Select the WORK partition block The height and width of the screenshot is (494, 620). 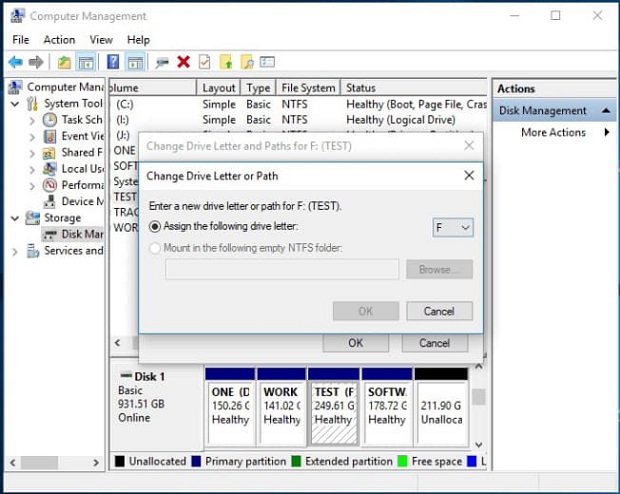point(282,407)
